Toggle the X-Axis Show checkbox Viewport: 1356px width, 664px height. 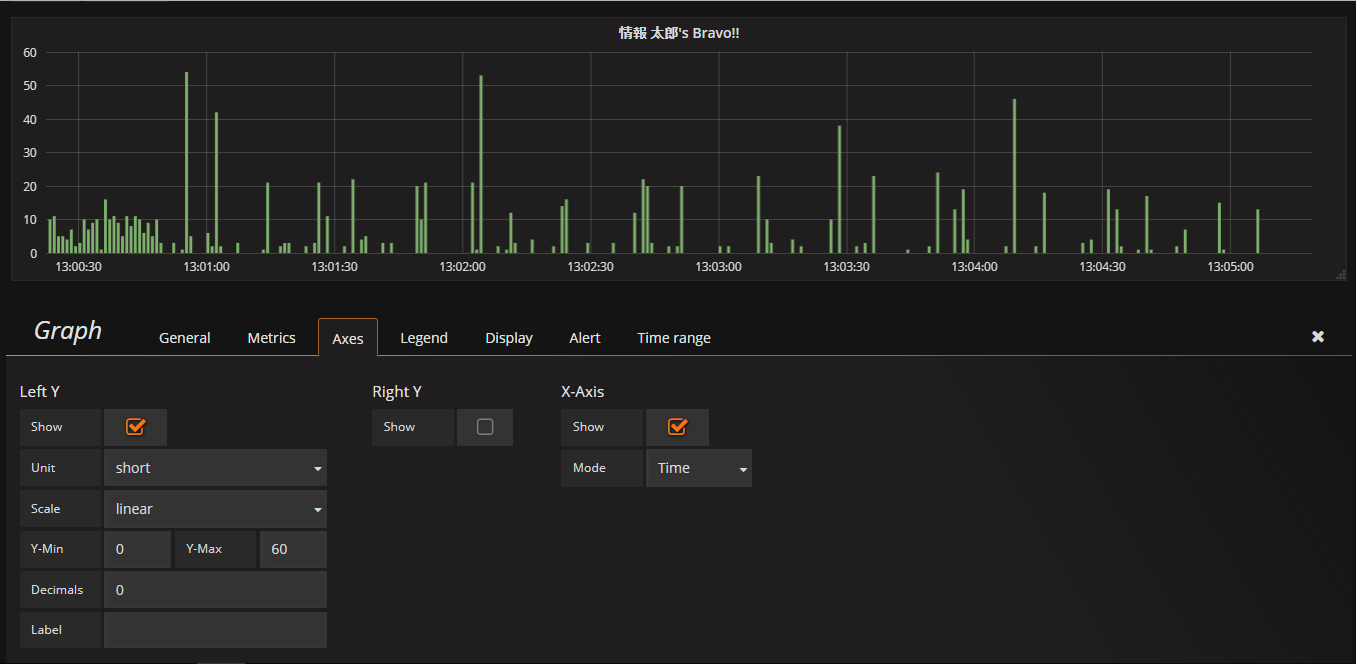pyautogui.click(x=677, y=427)
